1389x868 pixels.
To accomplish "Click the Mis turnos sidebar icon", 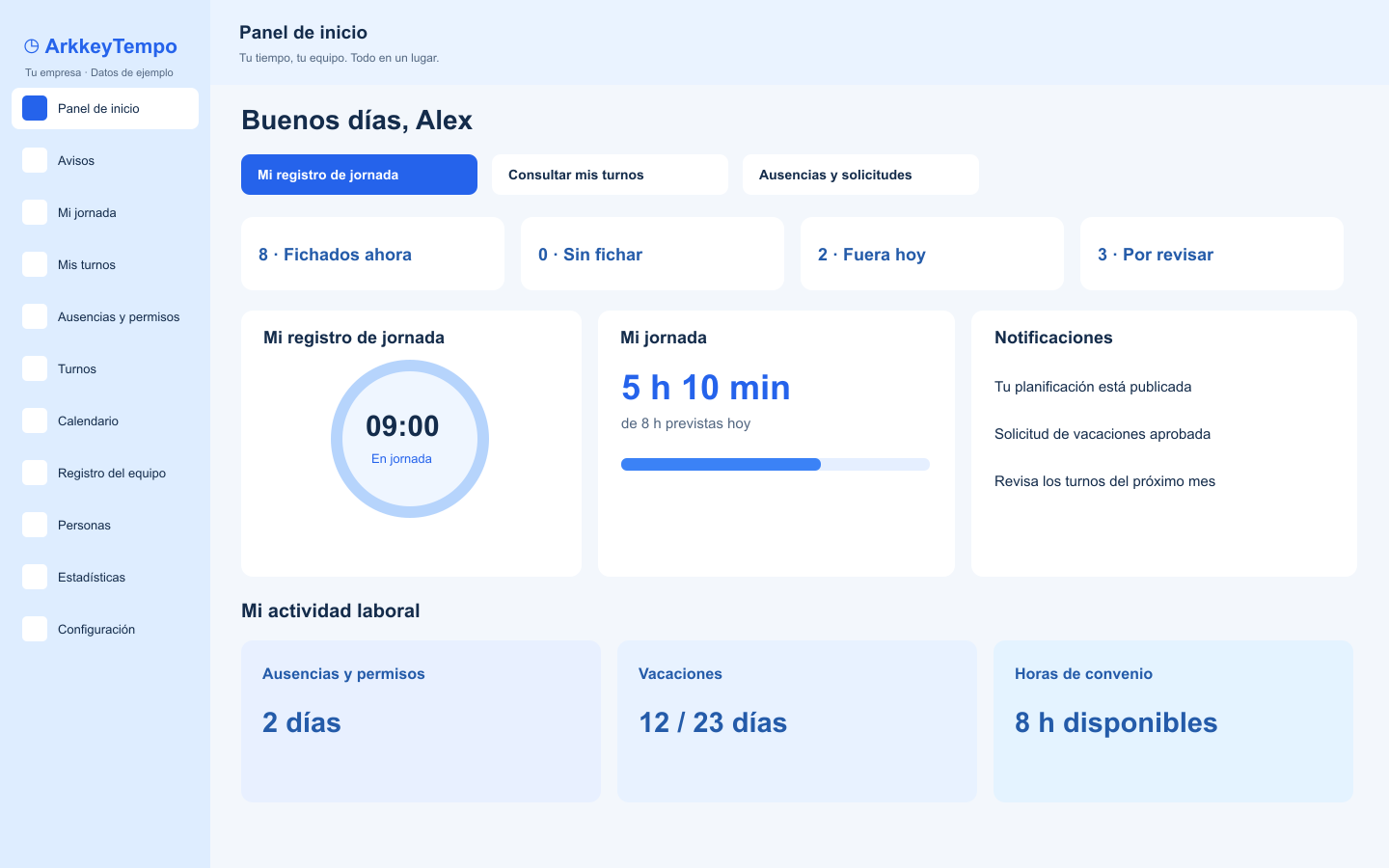I will pyautogui.click(x=35, y=264).
